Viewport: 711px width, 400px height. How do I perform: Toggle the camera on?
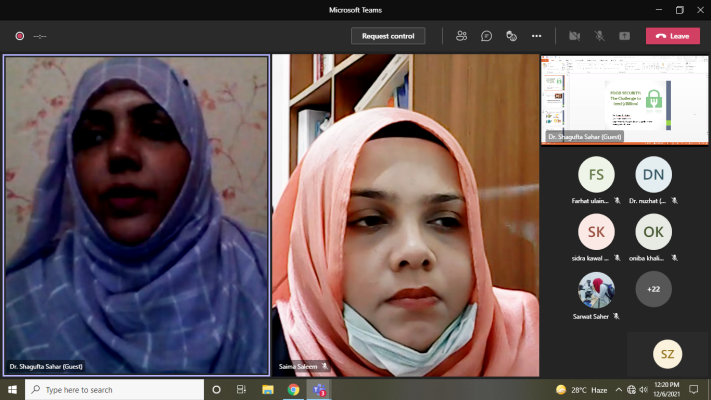coord(574,36)
